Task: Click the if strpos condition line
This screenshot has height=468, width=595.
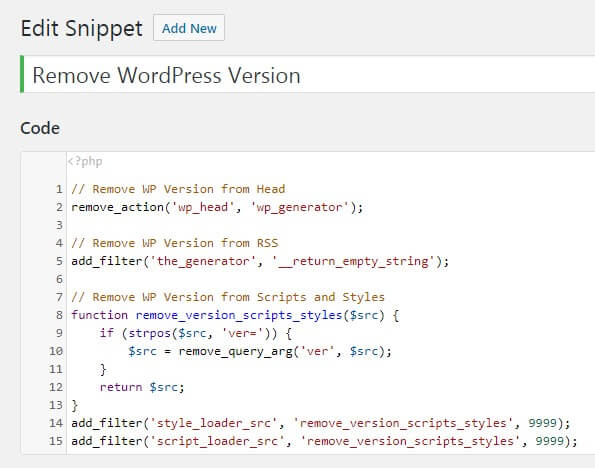Action: [195, 333]
